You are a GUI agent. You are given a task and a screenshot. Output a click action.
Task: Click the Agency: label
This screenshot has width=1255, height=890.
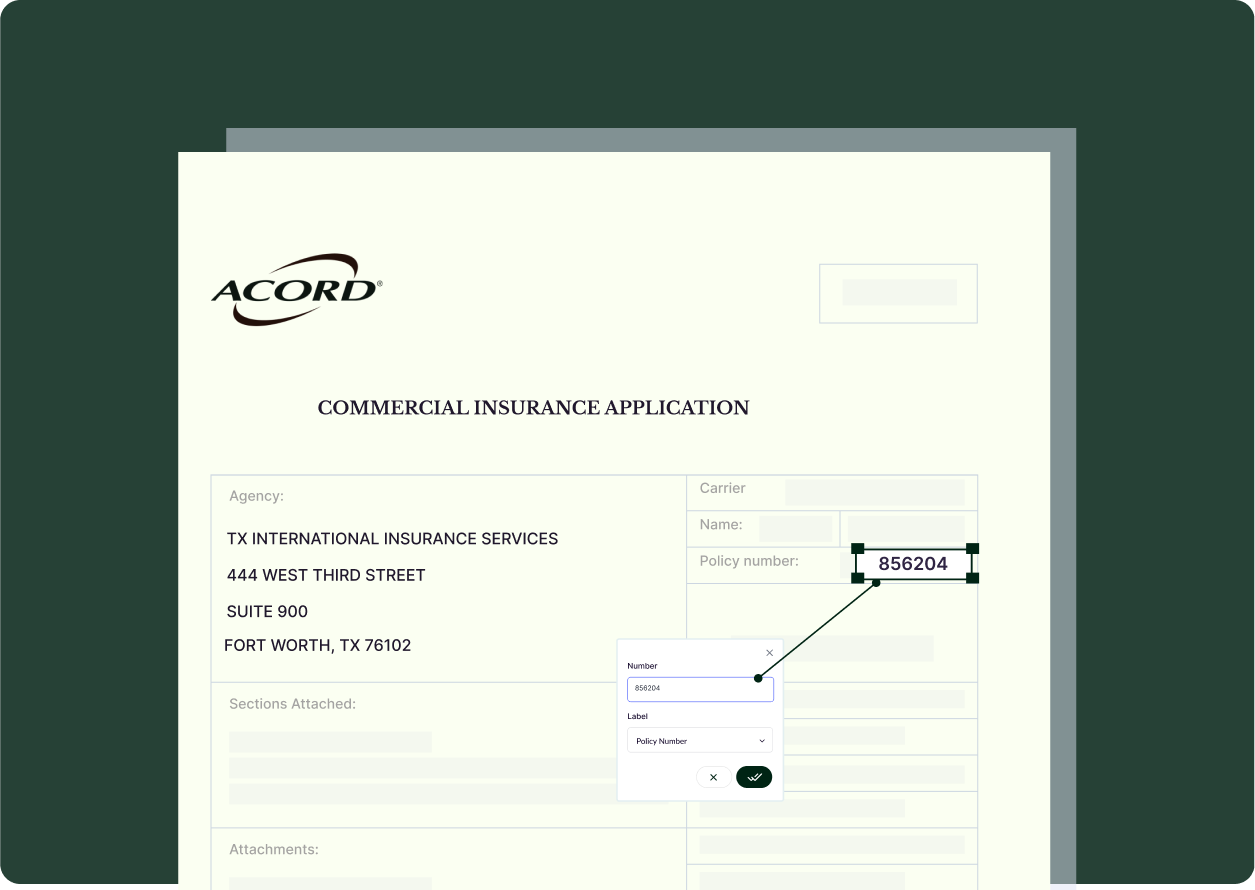click(256, 496)
